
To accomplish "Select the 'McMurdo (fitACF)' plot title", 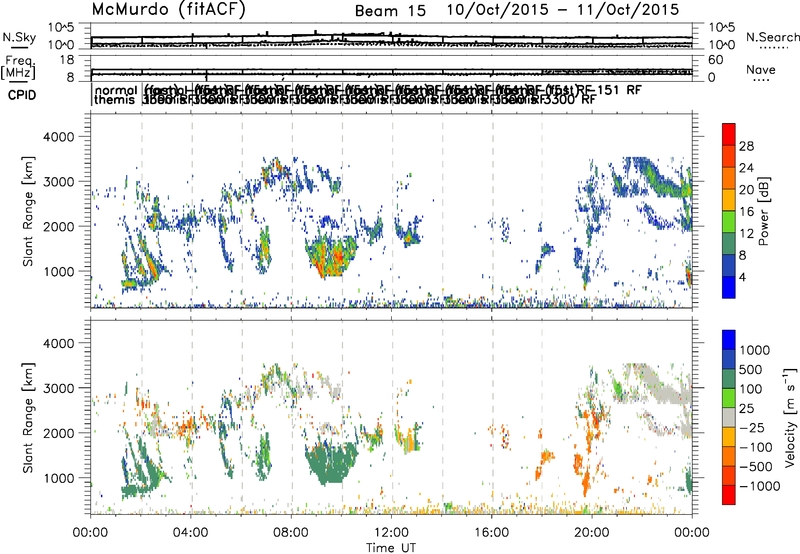I will [168, 10].
